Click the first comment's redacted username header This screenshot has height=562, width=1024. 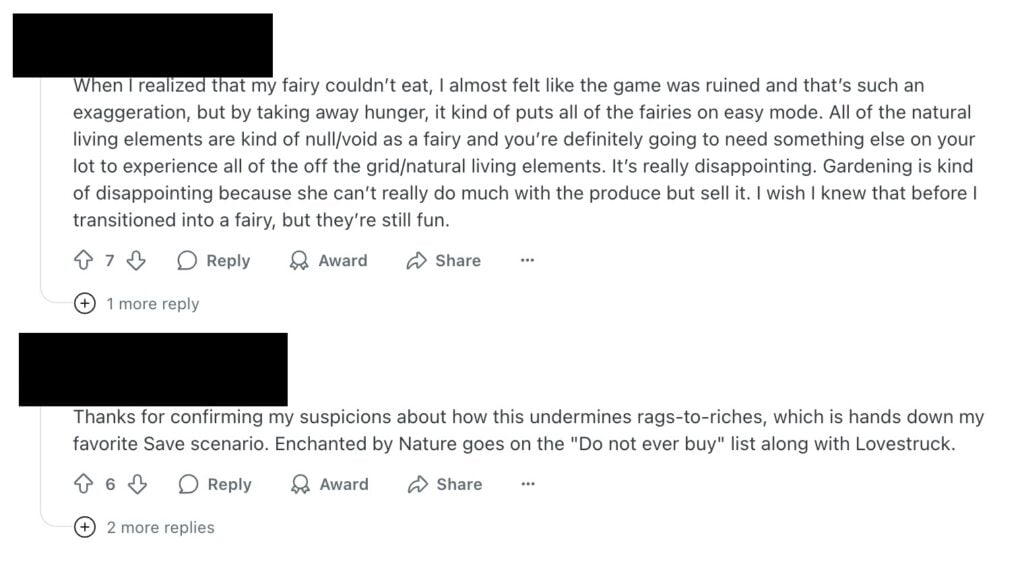(142, 45)
